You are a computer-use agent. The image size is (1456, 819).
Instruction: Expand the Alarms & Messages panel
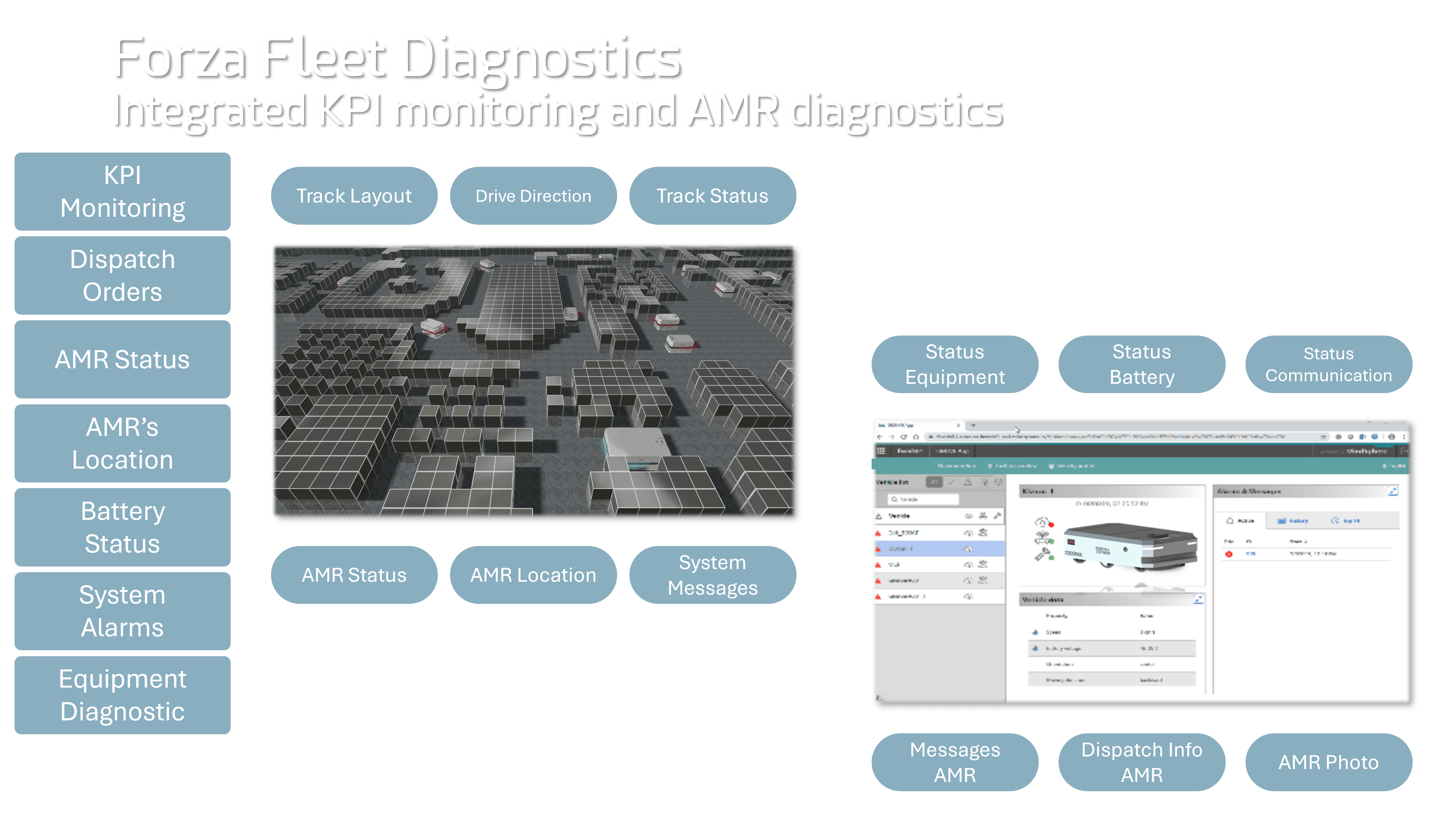pyautogui.click(x=1393, y=491)
